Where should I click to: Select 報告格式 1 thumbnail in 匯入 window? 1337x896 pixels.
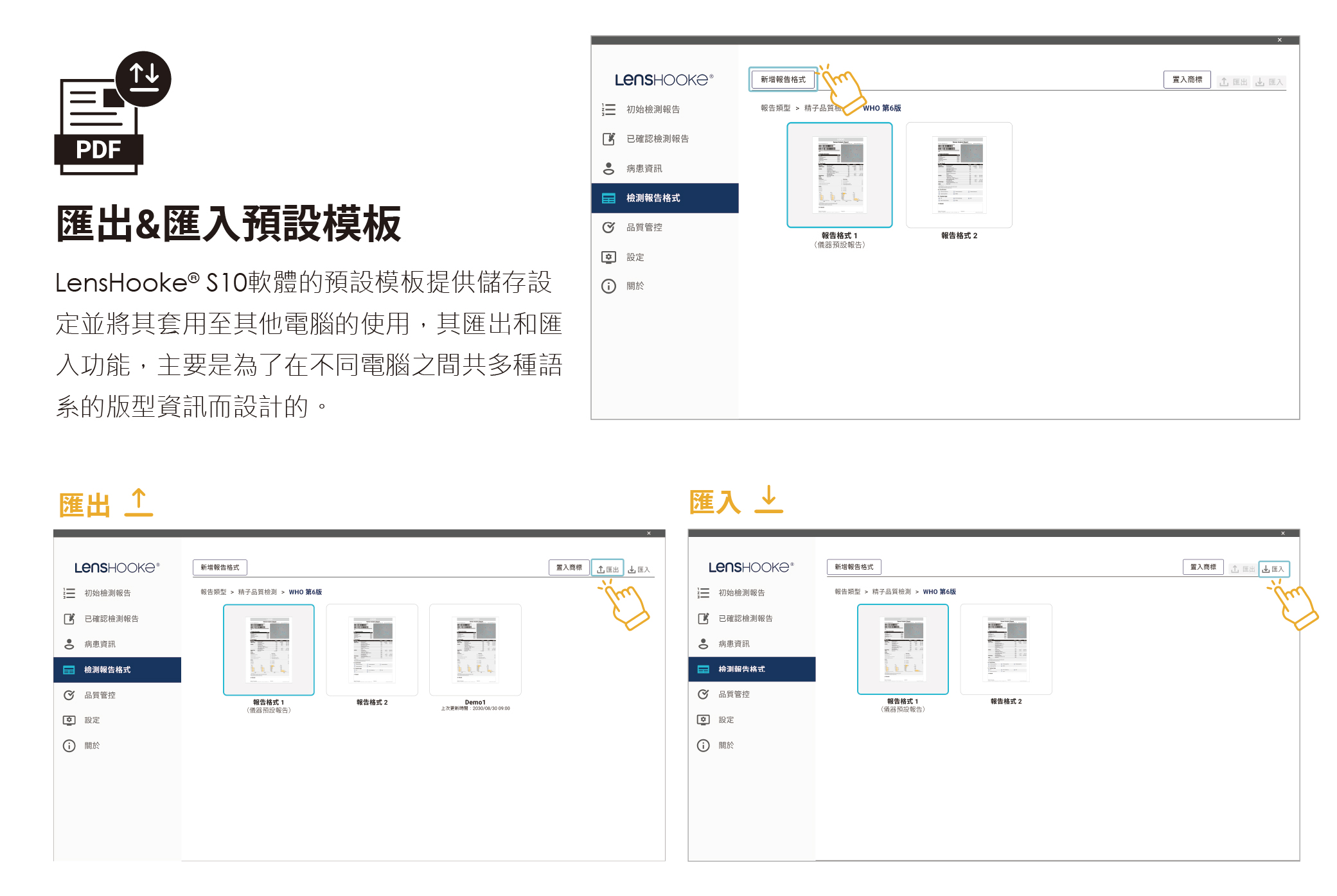[902, 649]
